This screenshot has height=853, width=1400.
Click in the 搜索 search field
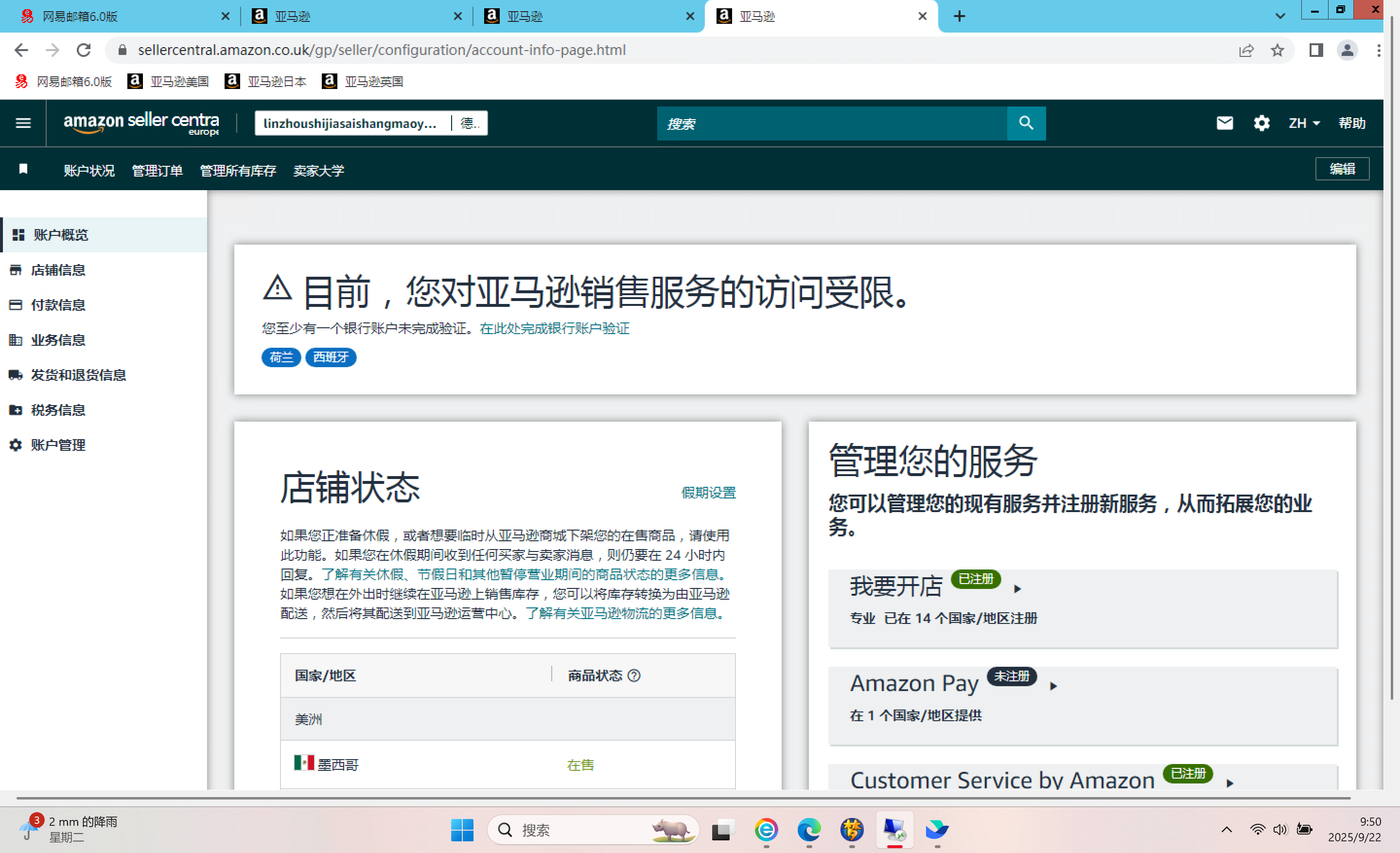pyautogui.click(x=831, y=124)
